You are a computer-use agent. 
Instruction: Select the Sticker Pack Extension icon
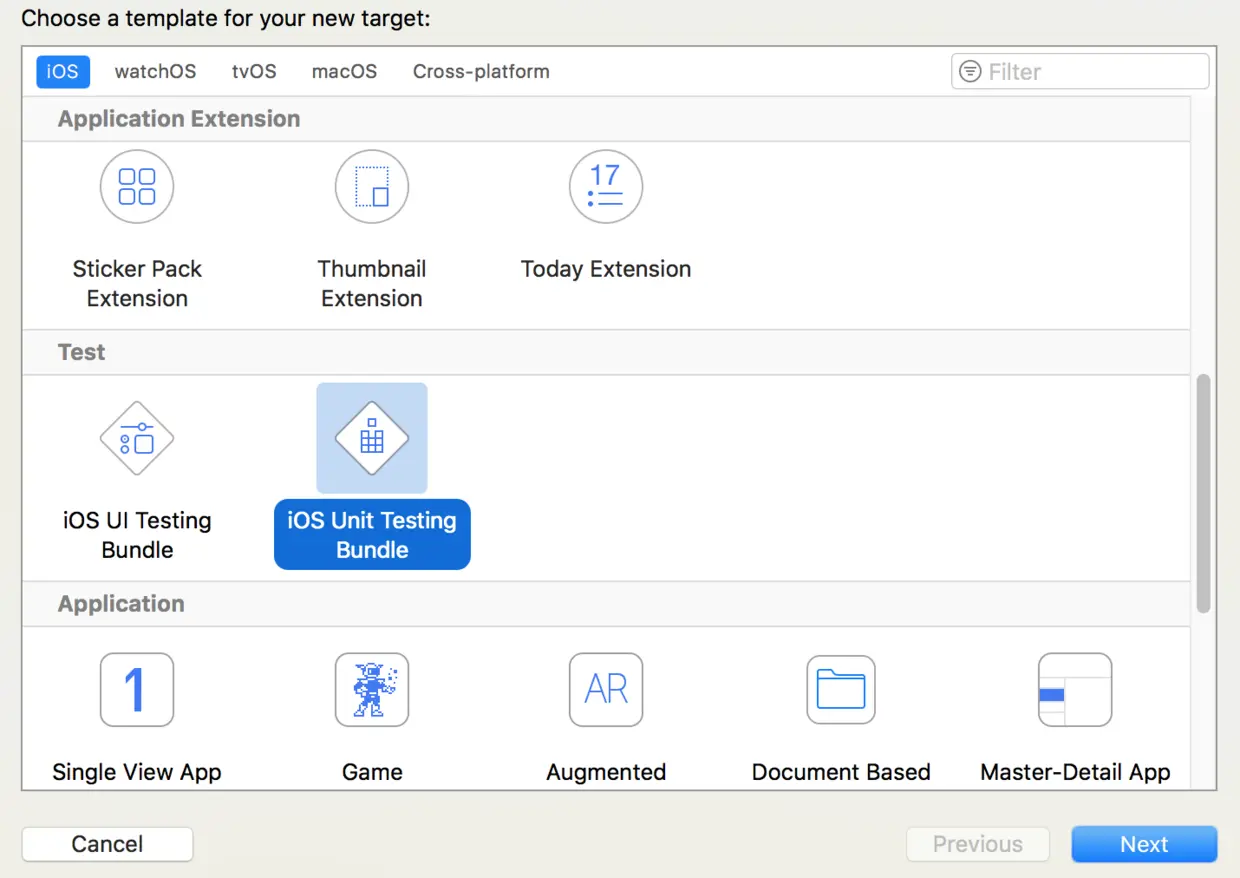pyautogui.click(x=137, y=187)
